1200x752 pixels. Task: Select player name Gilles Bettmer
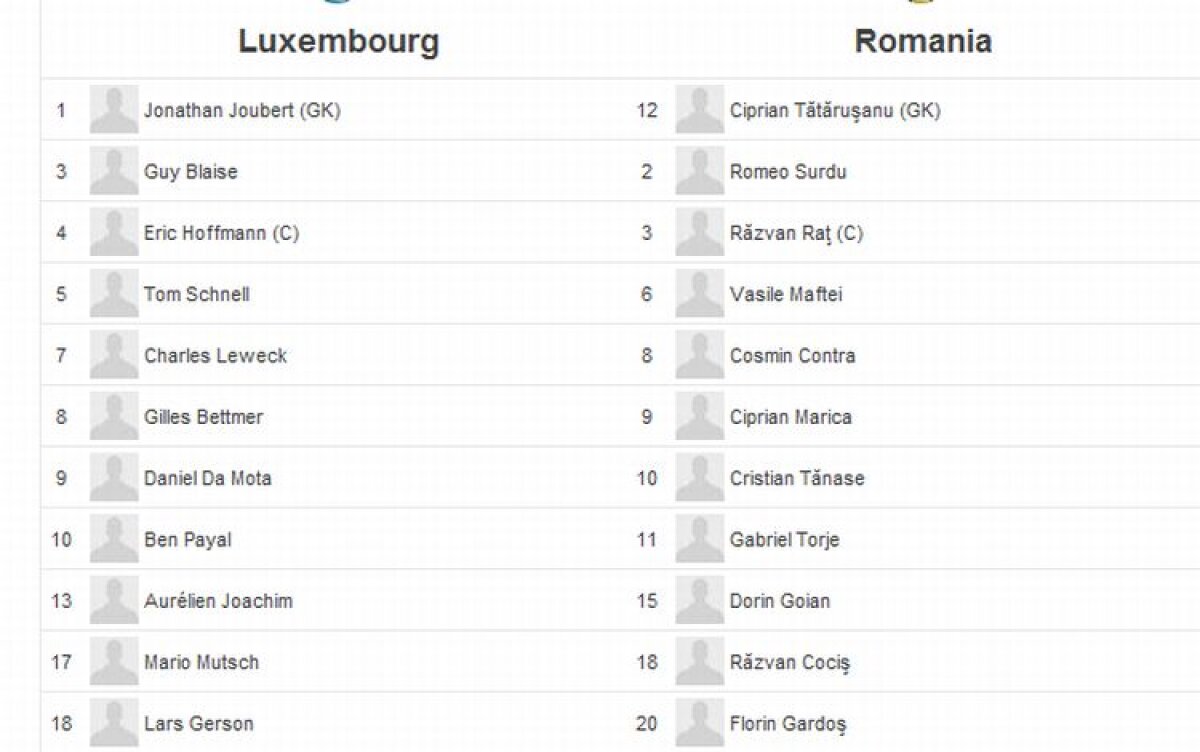click(203, 417)
